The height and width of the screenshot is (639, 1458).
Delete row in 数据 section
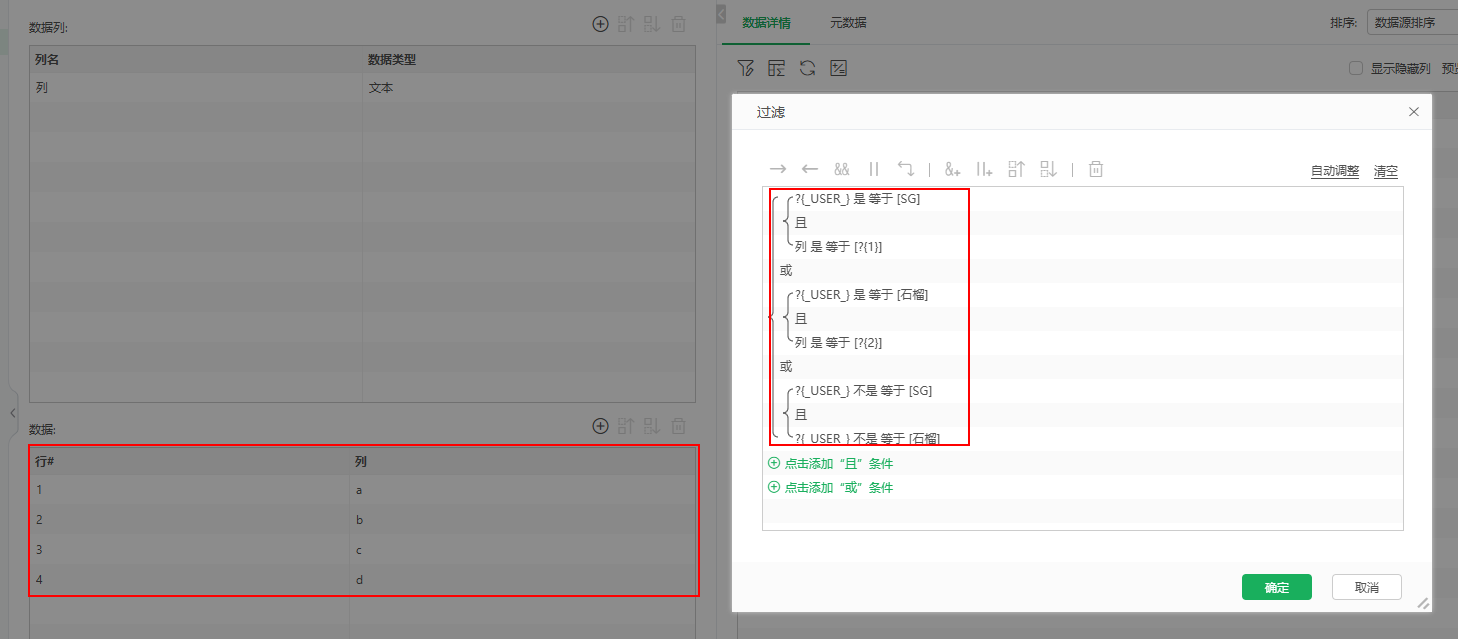click(x=678, y=426)
